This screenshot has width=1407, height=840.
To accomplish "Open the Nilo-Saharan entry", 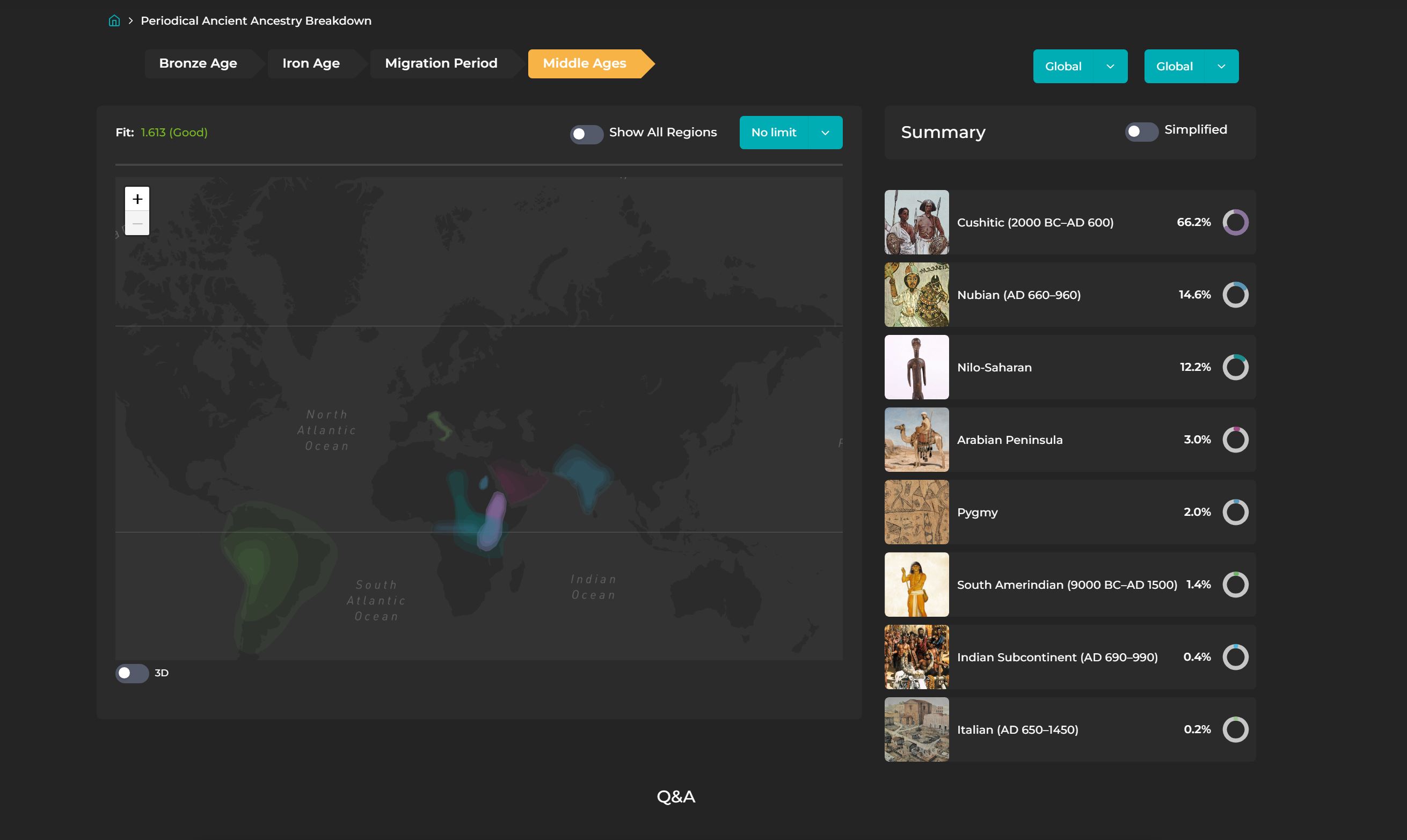I will [x=1070, y=367].
